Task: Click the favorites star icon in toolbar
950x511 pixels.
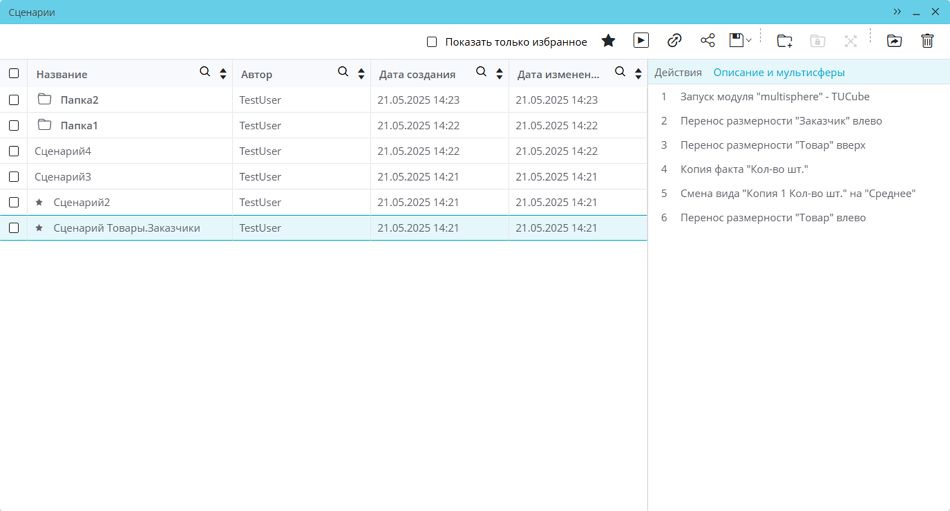Action: click(x=608, y=41)
